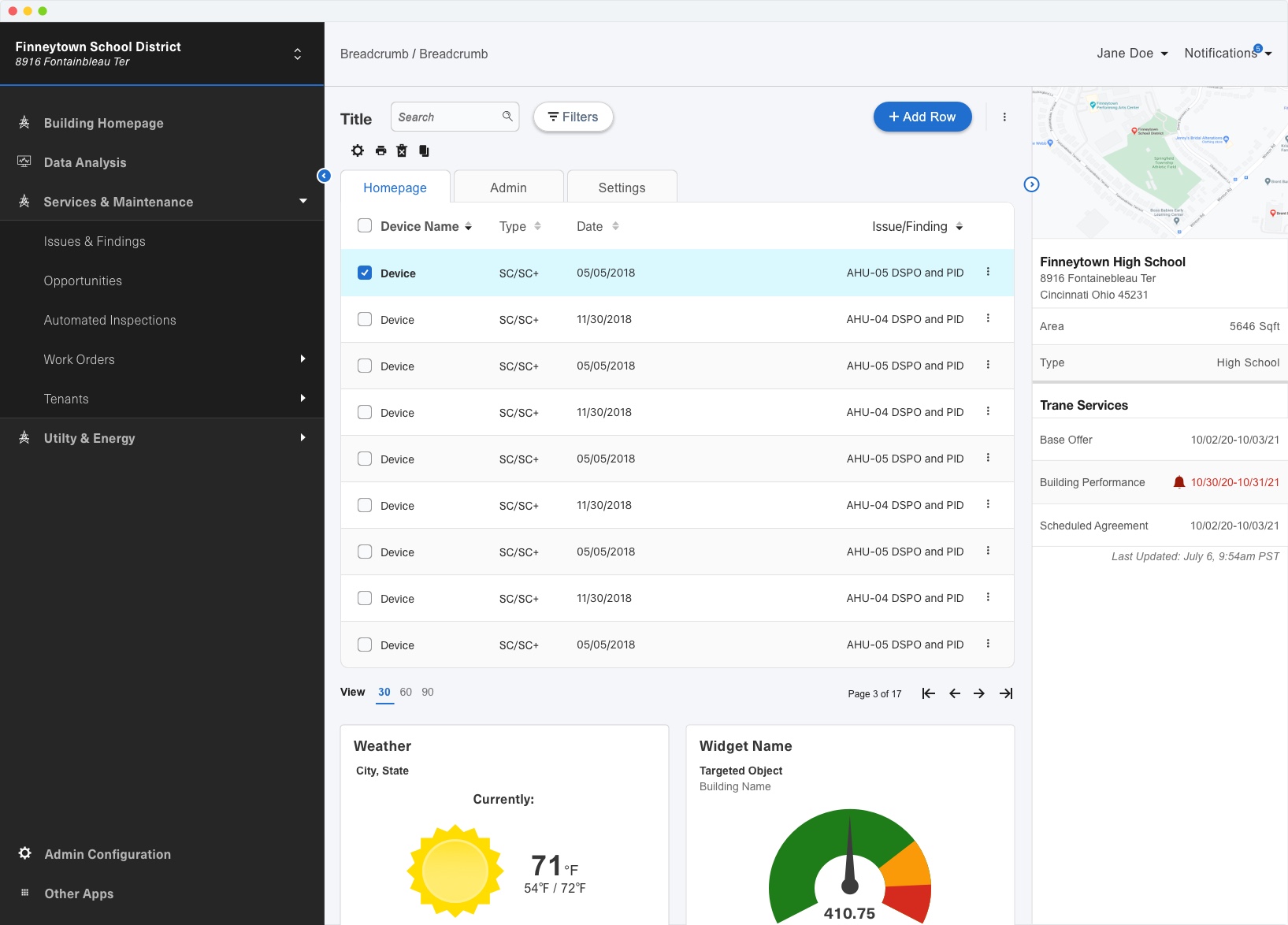Click the delete trash icon in toolbar
1288x925 pixels.
(402, 150)
